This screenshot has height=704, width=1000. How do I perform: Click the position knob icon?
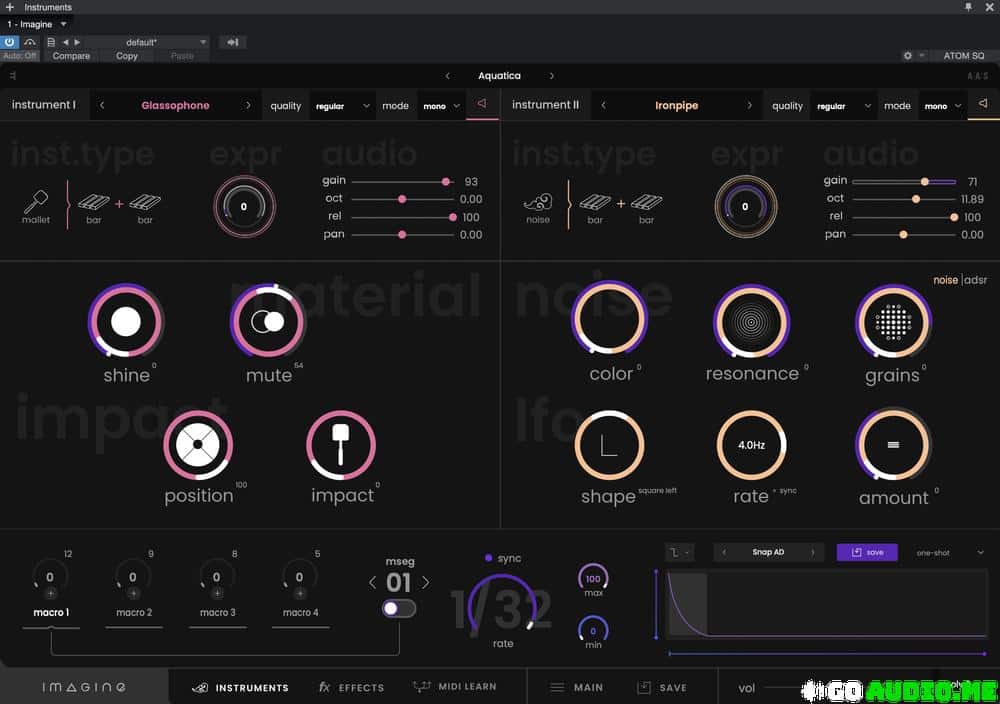click(x=198, y=444)
